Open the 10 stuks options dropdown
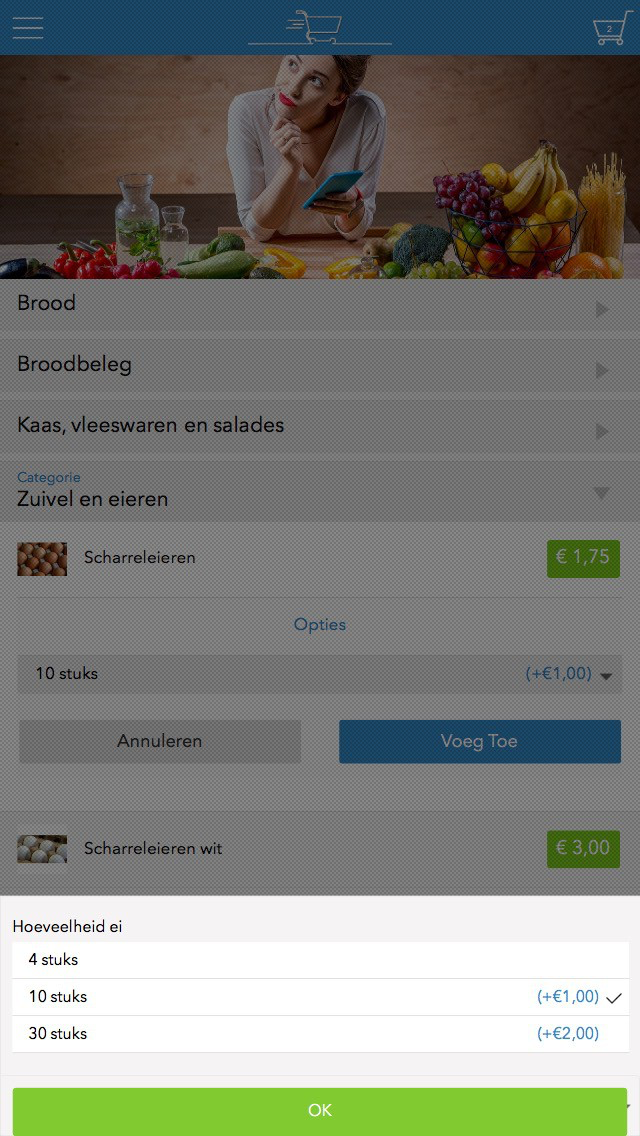 coord(320,674)
